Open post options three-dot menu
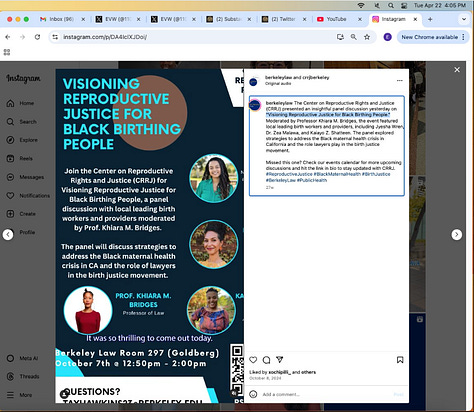This screenshot has width=474, height=412. [x=400, y=81]
